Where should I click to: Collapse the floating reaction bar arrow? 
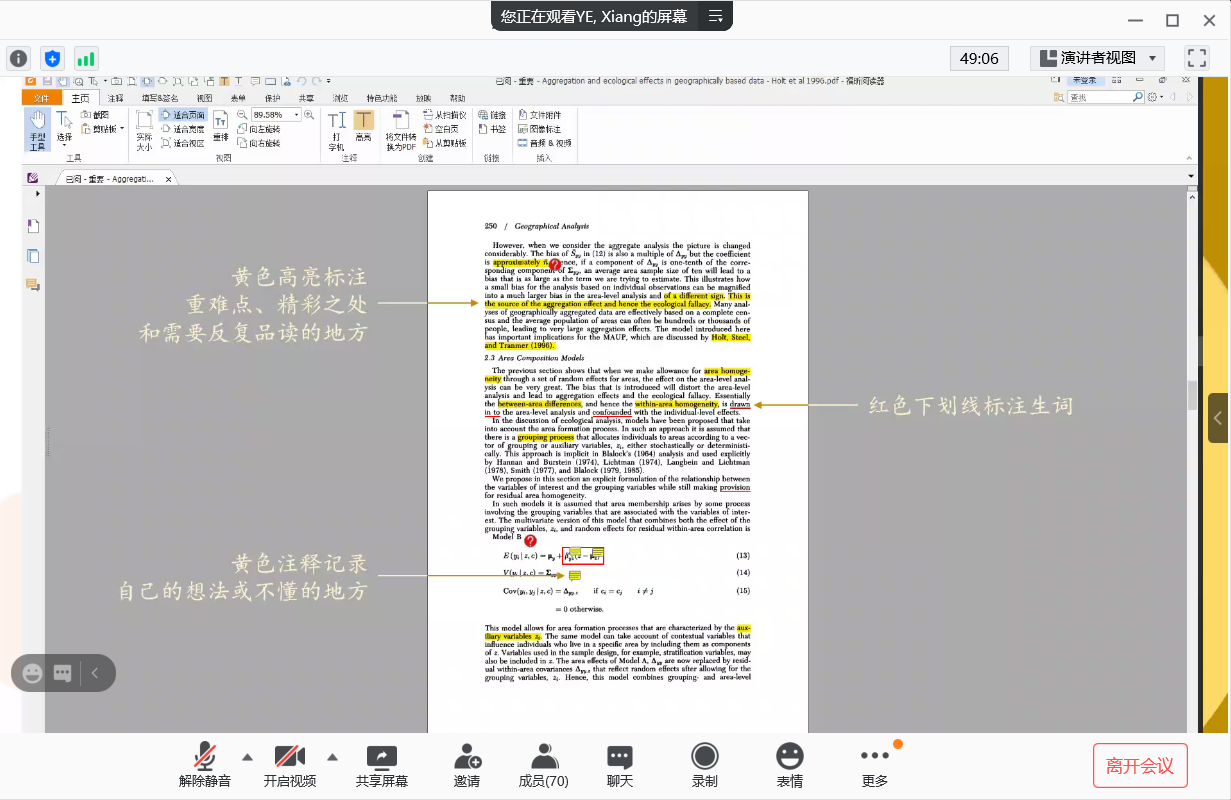tap(95, 673)
